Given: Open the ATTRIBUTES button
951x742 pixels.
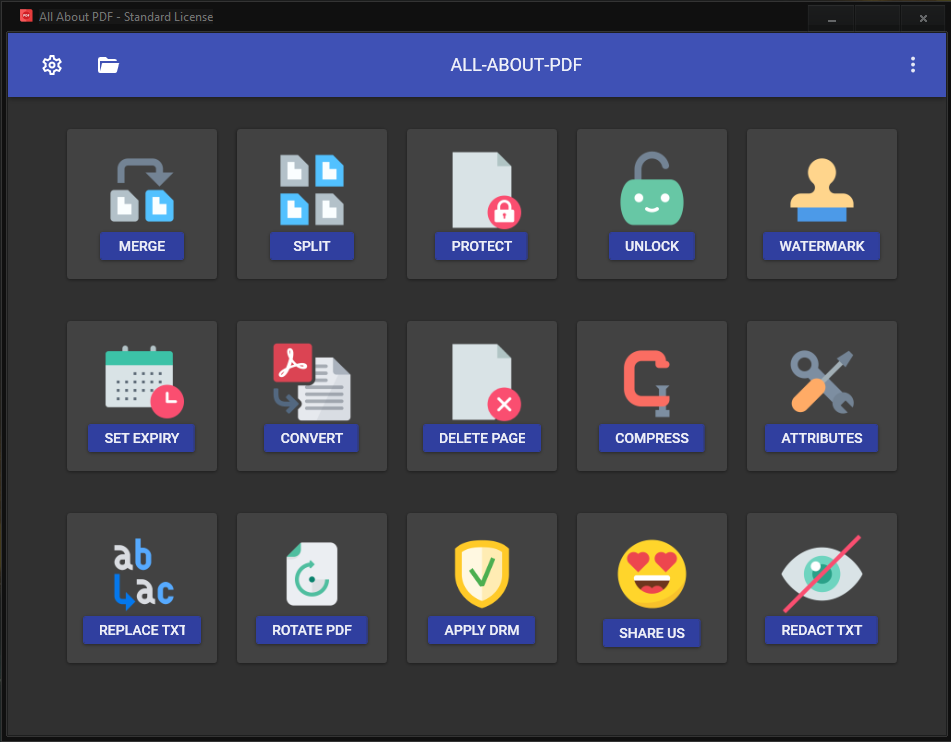Looking at the screenshot, I should pos(822,438).
